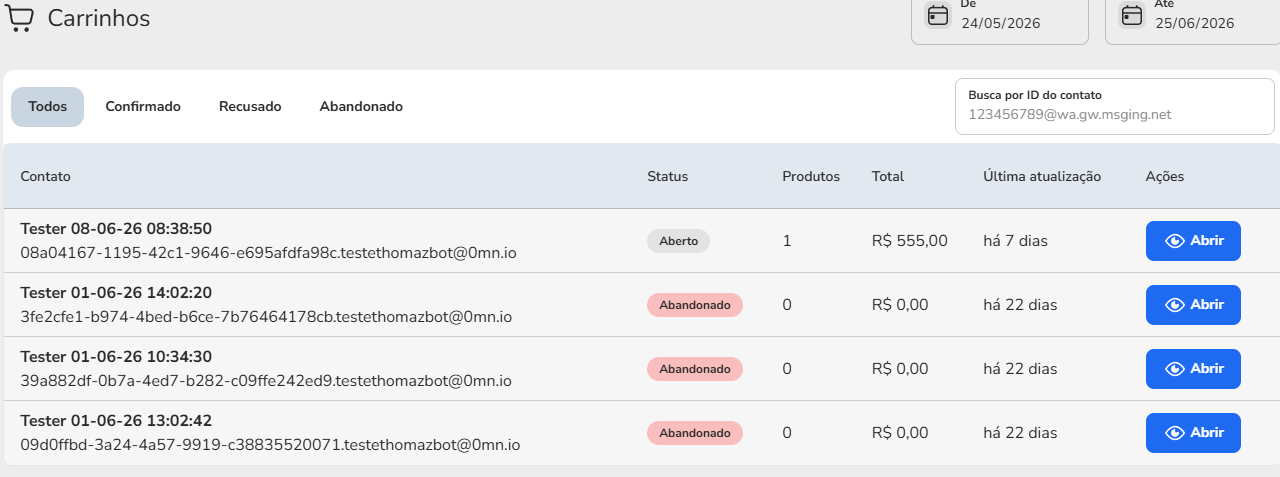
Task: Click Abandonado badge for Tester 01-06-26 13:02:42
Action: (x=695, y=433)
